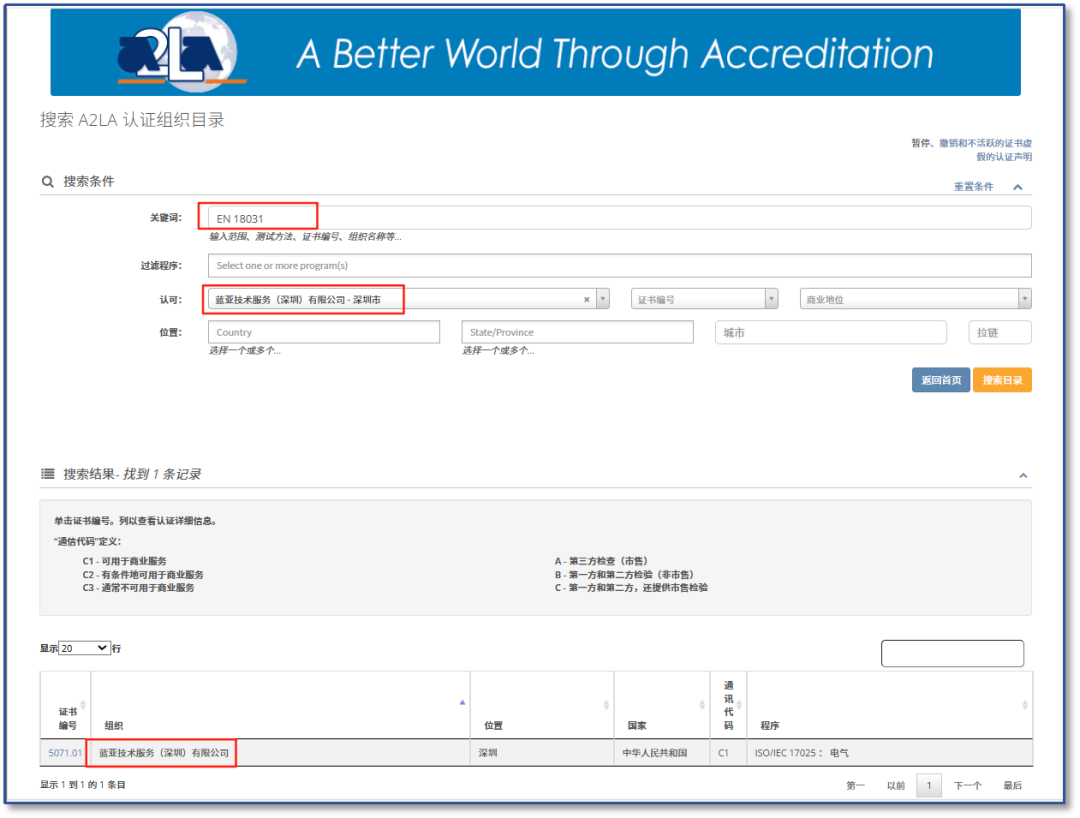This screenshot has height=818, width=1080.
Task: Go to the next results page
Action: tap(967, 785)
